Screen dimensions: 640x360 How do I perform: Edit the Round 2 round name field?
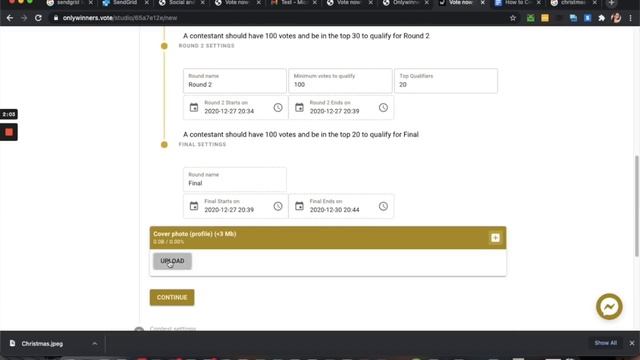(x=235, y=81)
